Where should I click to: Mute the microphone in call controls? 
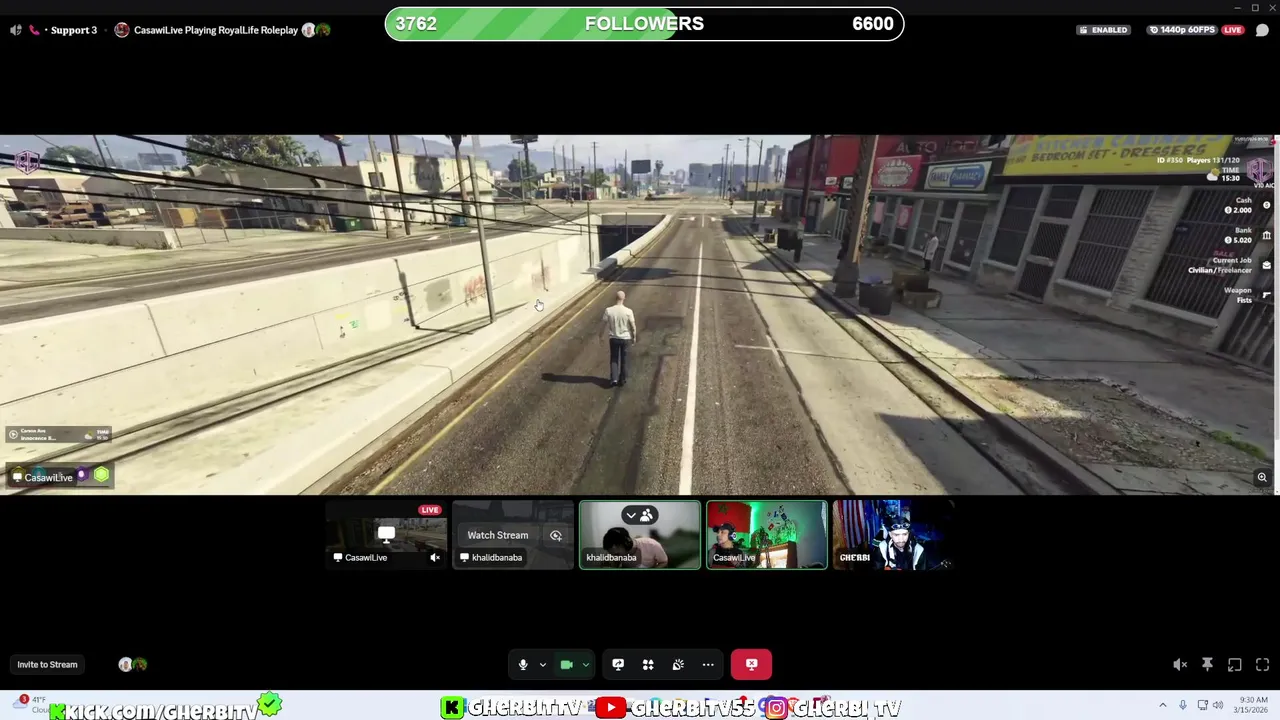tap(522, 664)
